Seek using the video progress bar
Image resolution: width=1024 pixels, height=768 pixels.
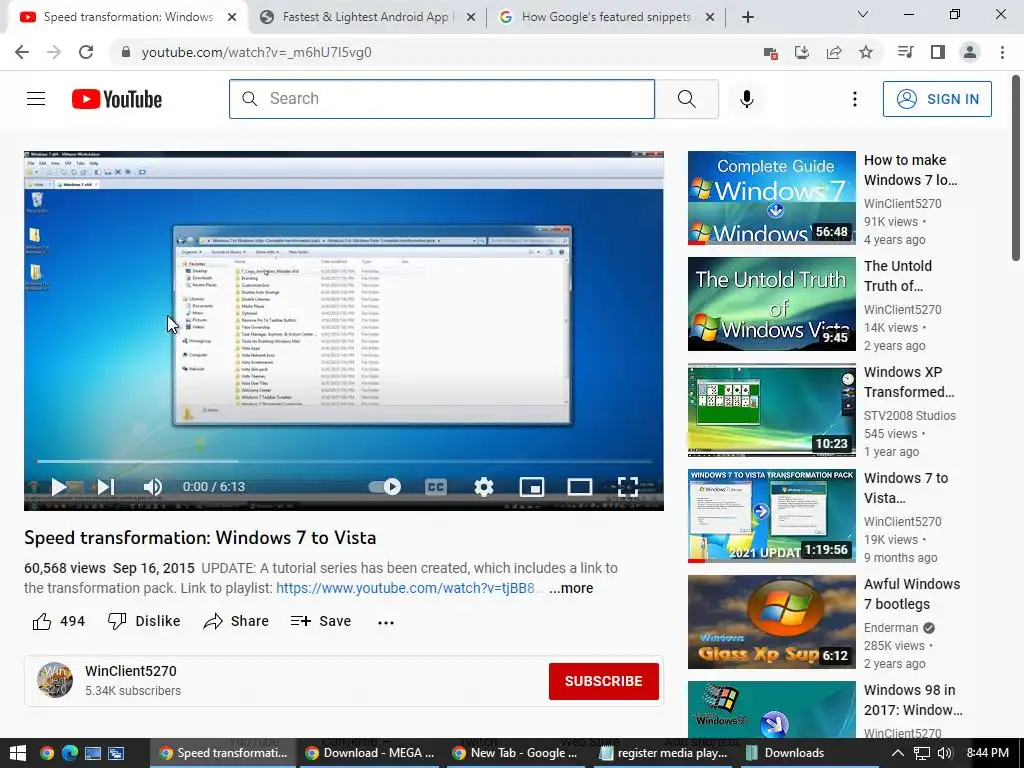tap(344, 461)
